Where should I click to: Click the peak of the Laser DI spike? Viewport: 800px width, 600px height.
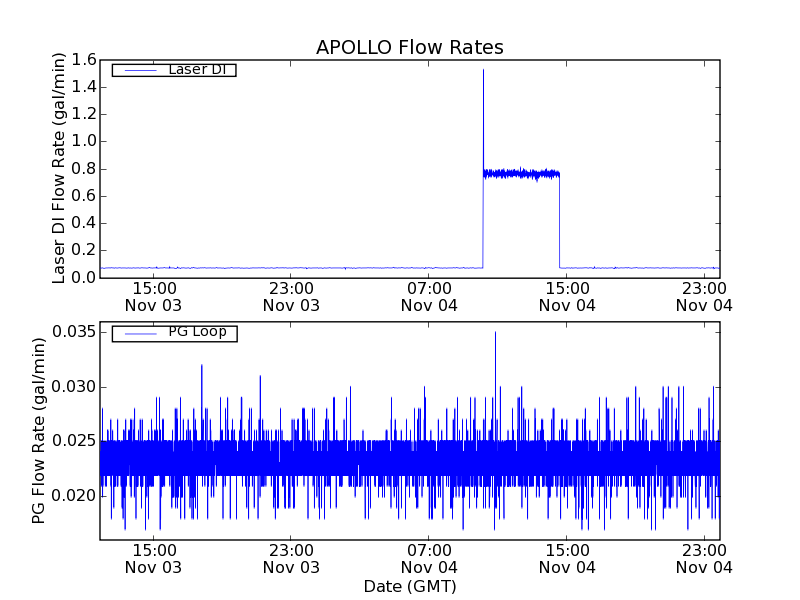[483, 71]
